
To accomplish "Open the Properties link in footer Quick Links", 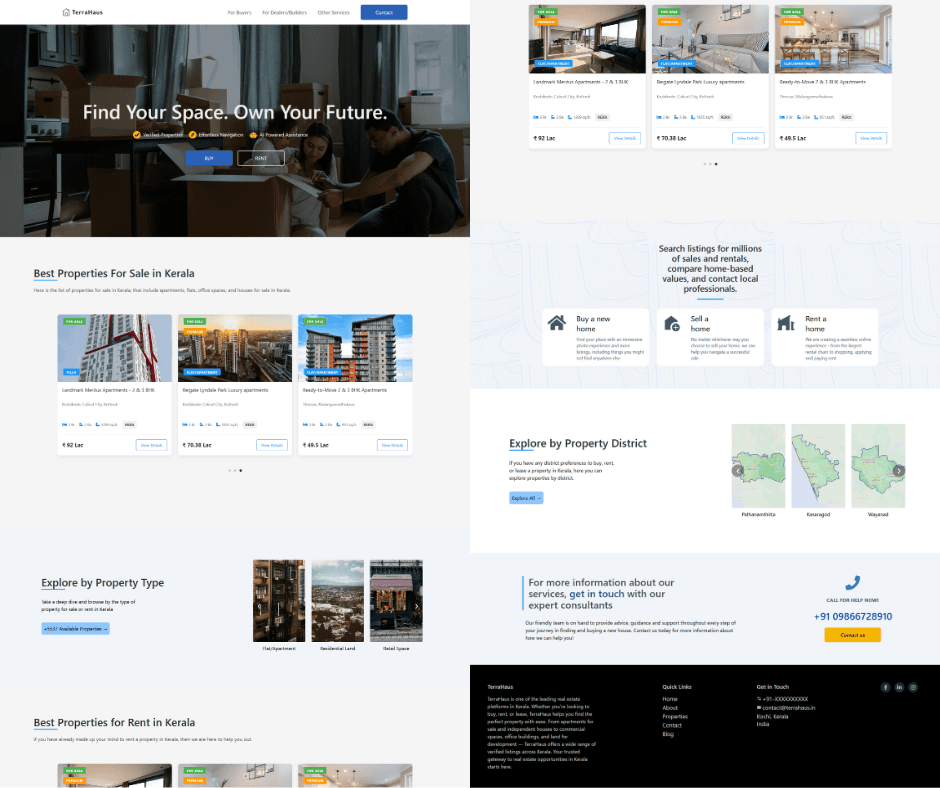I will [x=675, y=717].
